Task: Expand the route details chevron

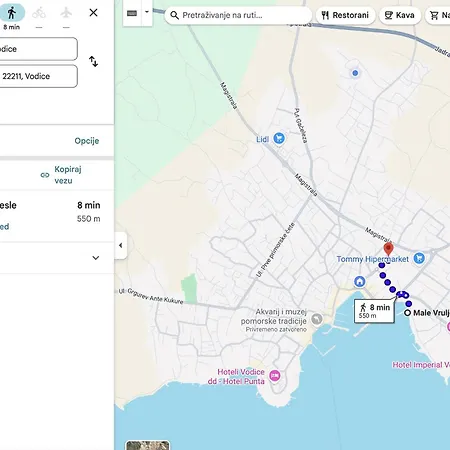Action: click(x=96, y=258)
